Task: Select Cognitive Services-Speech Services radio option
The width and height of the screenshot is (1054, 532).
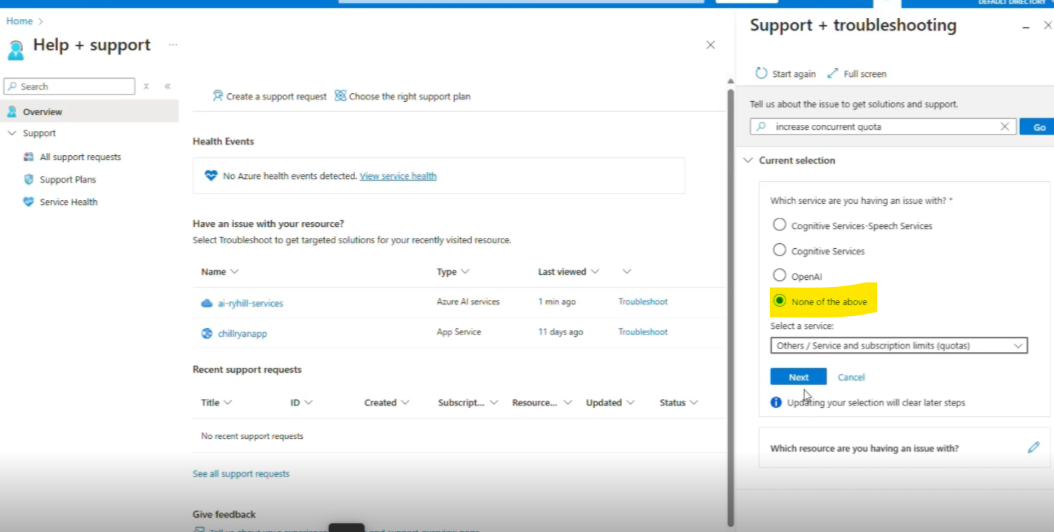Action: 779,225
